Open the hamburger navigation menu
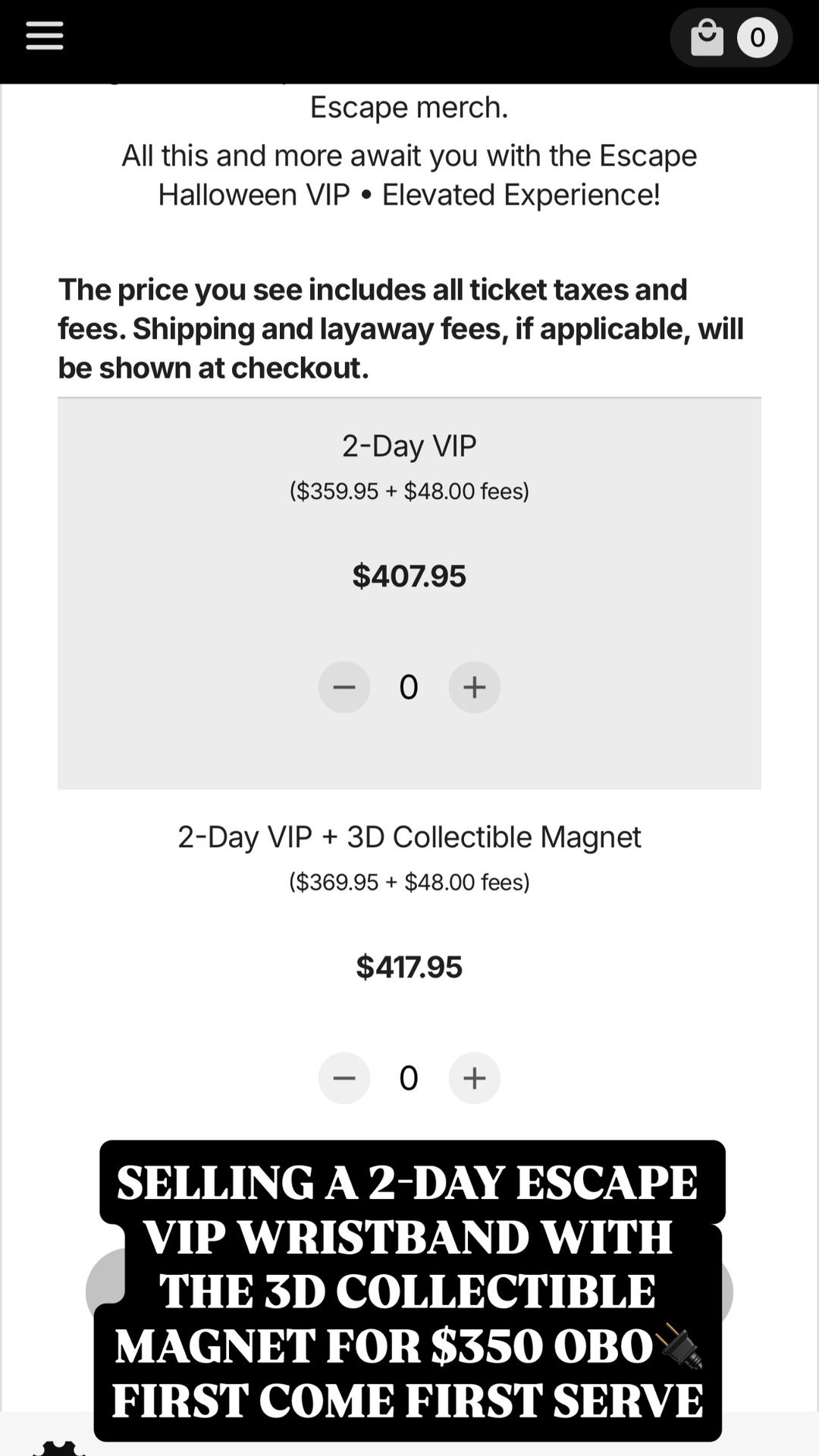The image size is (819, 1456). pyautogui.click(x=44, y=36)
